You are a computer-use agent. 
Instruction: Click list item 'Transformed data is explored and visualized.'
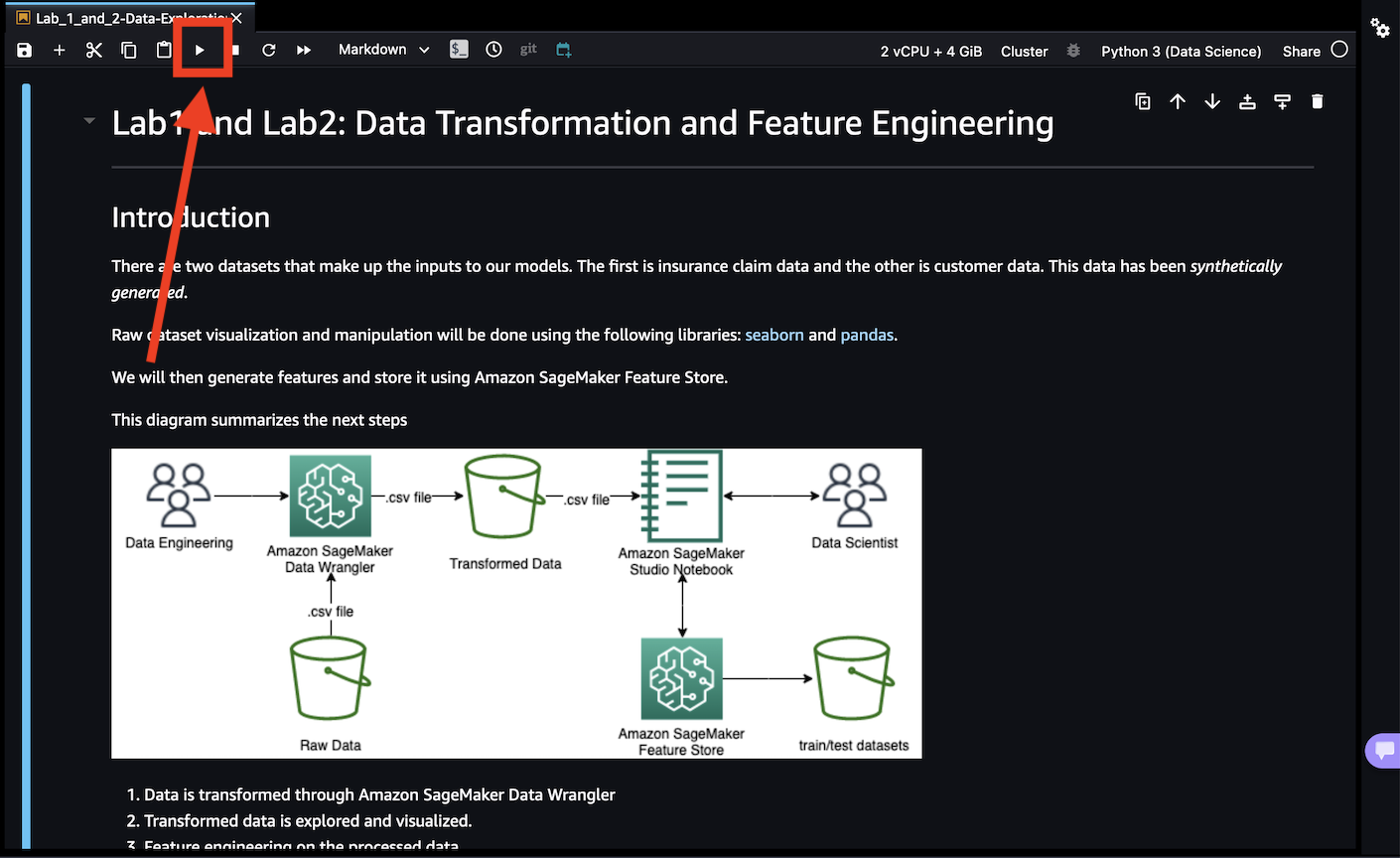point(308,821)
